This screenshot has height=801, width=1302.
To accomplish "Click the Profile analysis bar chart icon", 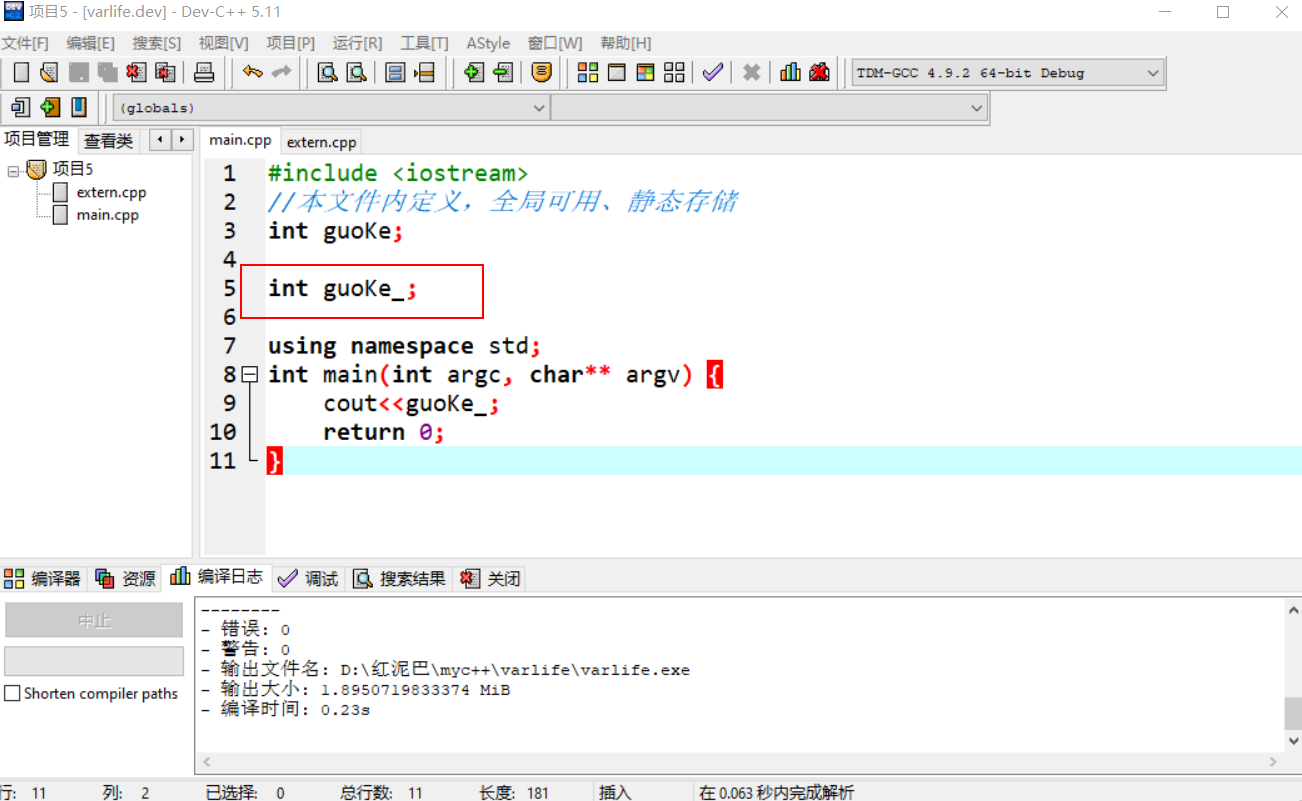I will 790,72.
